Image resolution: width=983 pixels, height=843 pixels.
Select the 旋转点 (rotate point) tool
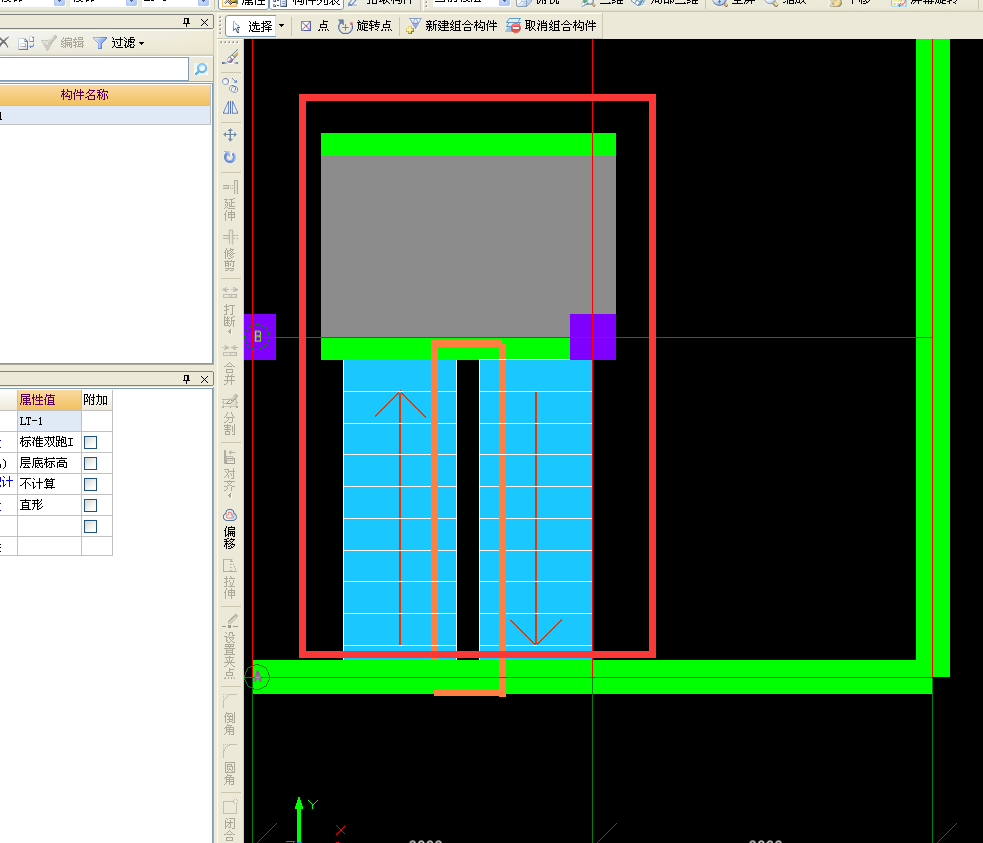point(365,26)
